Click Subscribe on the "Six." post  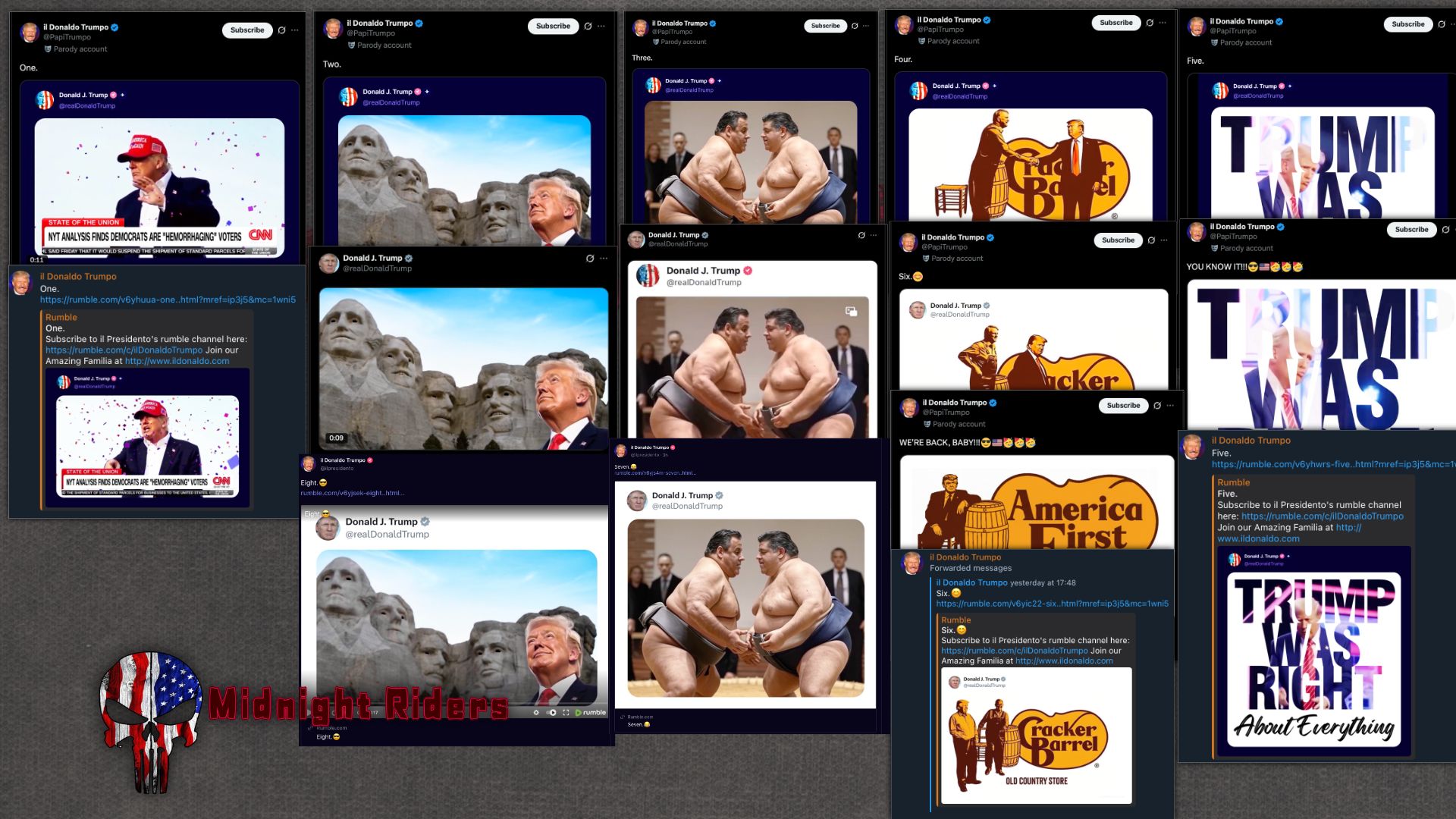click(x=1118, y=240)
